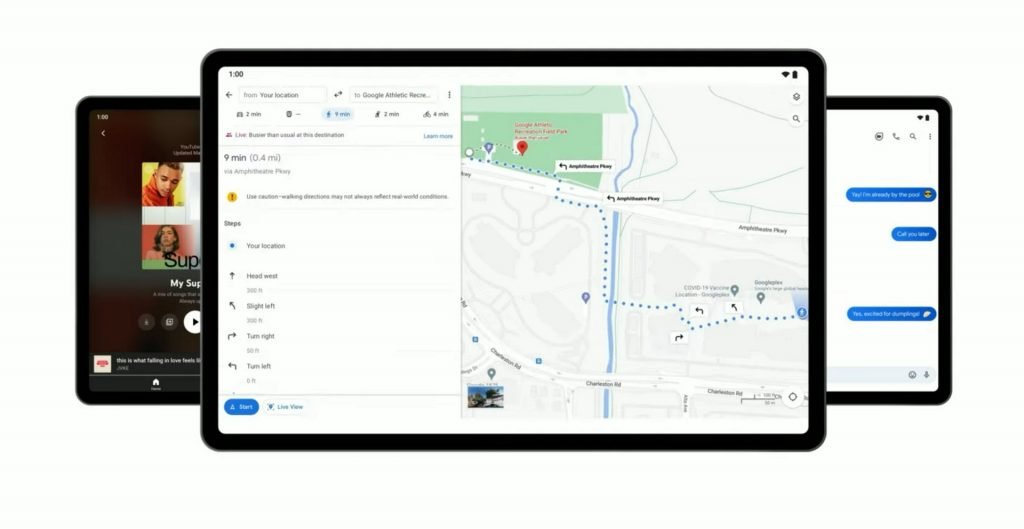Click the map search magnifier icon
The width and height of the screenshot is (1024, 529).
(x=796, y=119)
